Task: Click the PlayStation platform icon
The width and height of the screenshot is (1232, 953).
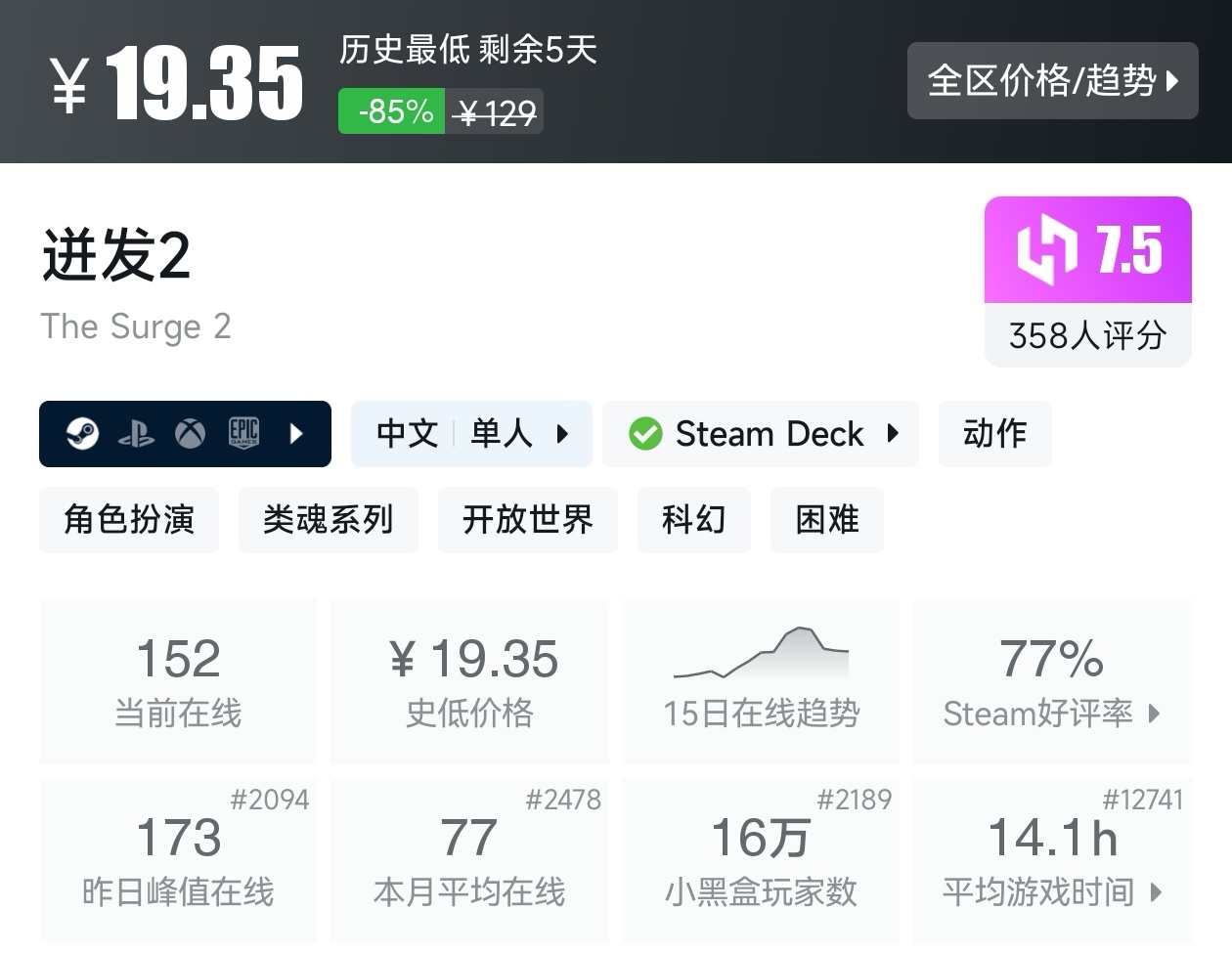Action: click(x=136, y=434)
